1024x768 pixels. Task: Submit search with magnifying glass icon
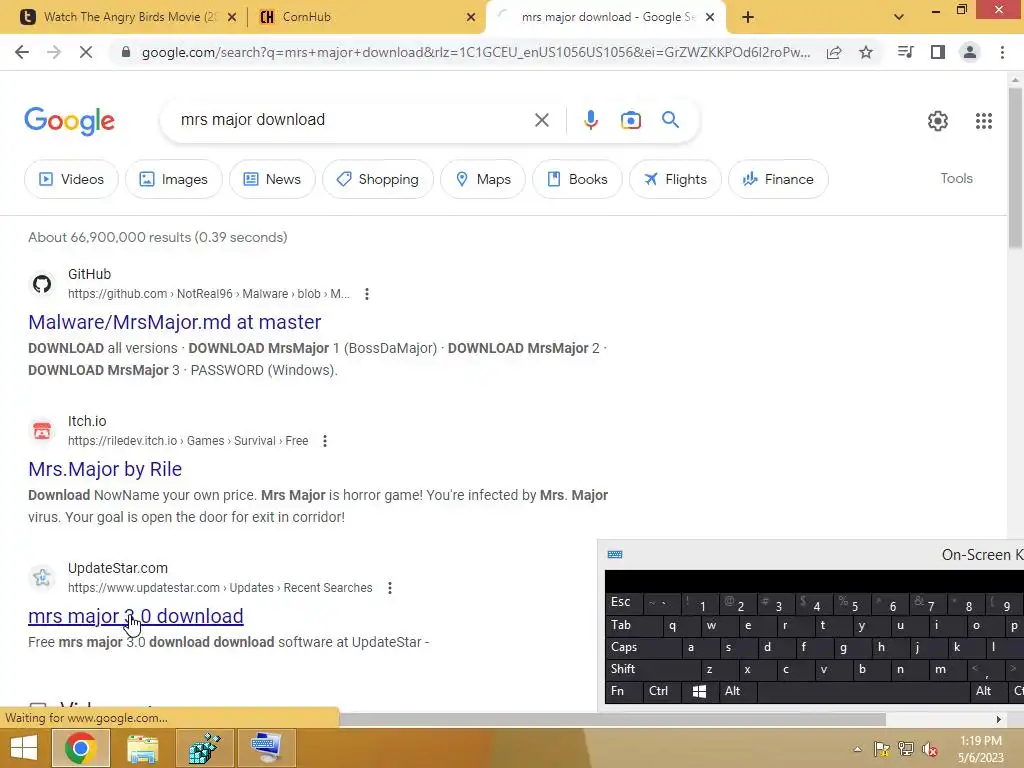coord(670,120)
